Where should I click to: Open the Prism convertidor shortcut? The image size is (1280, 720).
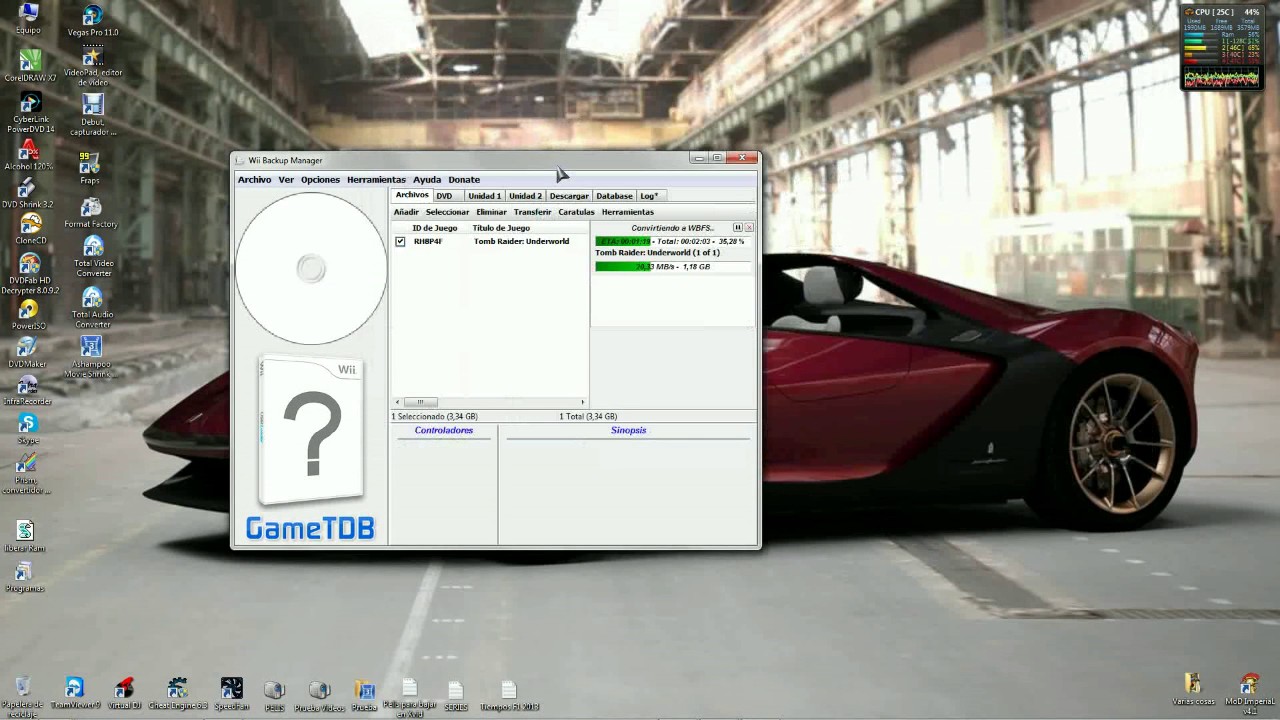coord(26,473)
